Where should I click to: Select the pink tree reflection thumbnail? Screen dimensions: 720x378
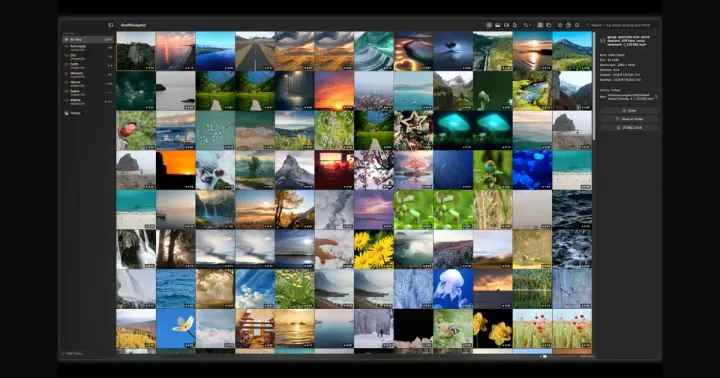[x=413, y=170]
